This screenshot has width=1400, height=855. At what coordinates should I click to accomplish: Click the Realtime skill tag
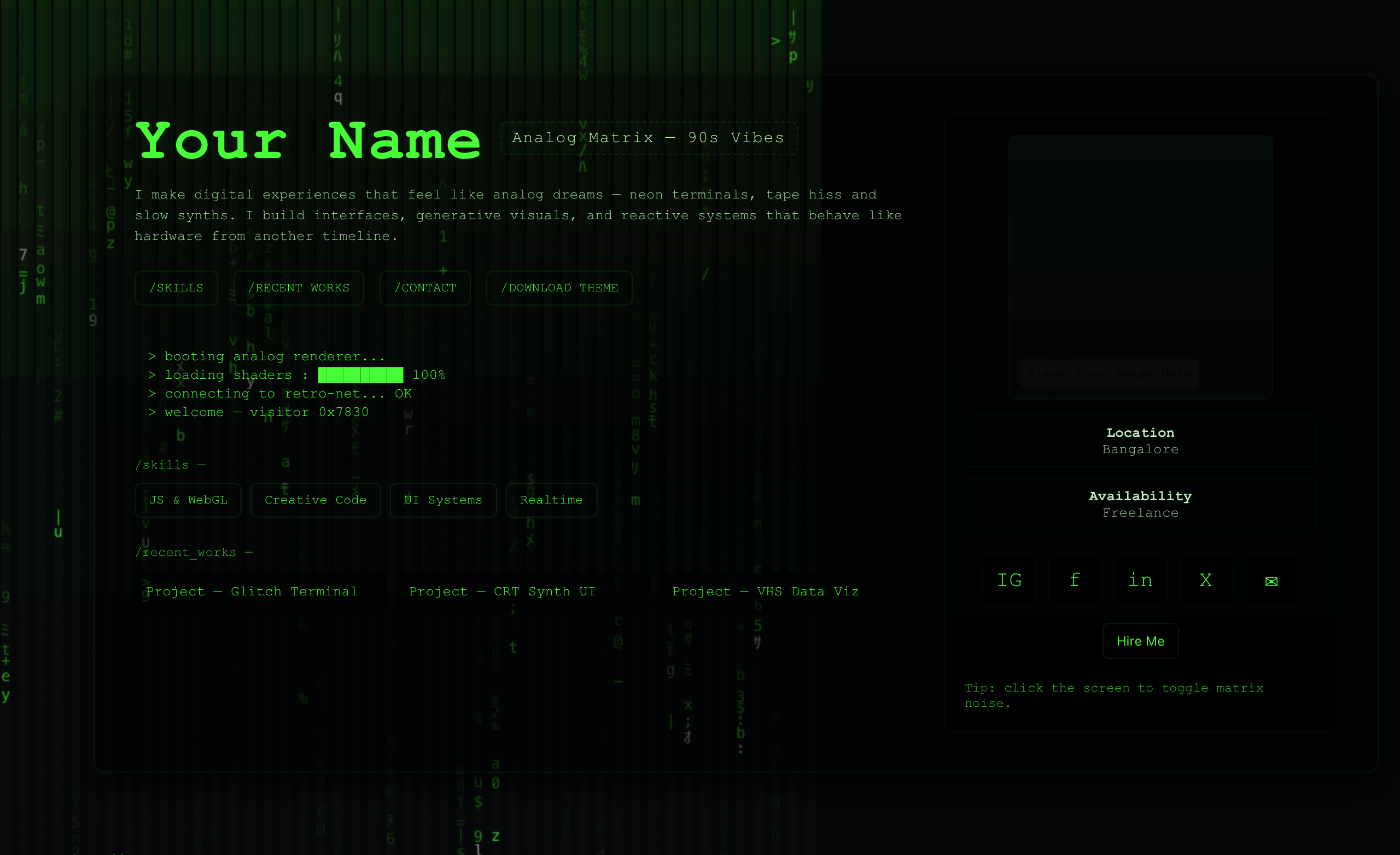[x=551, y=500]
